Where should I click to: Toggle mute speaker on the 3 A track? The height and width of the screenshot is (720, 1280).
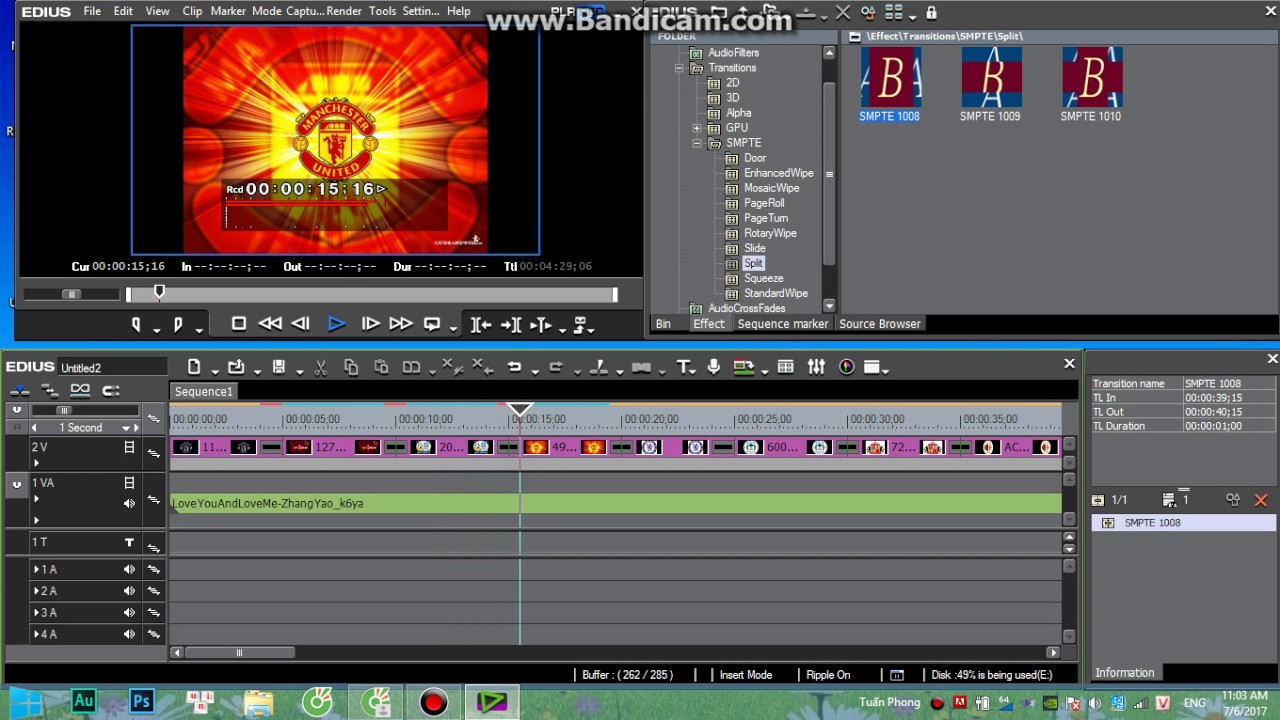[x=129, y=613]
